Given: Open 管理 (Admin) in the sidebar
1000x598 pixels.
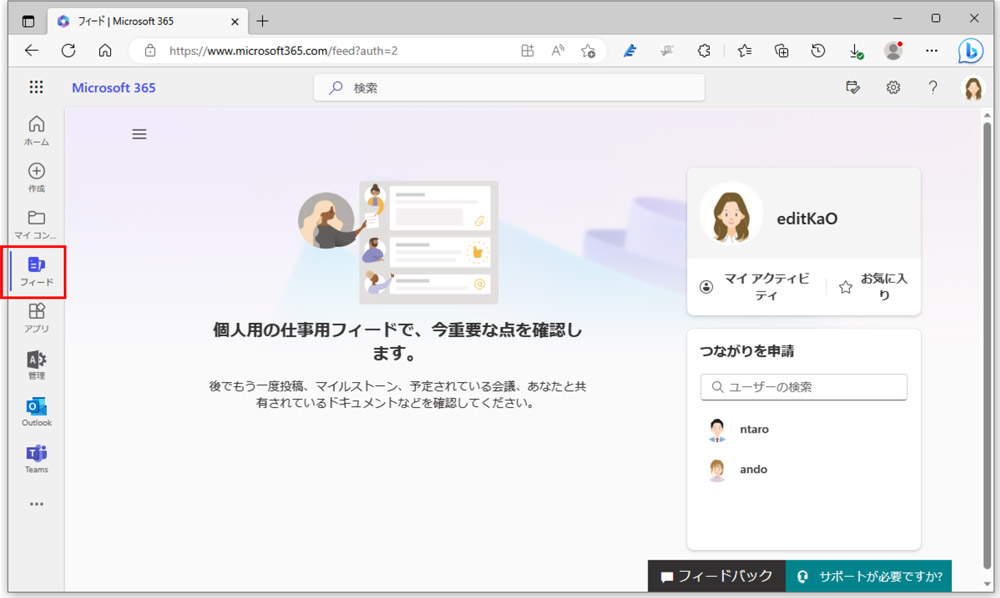Looking at the screenshot, I should coord(36,365).
